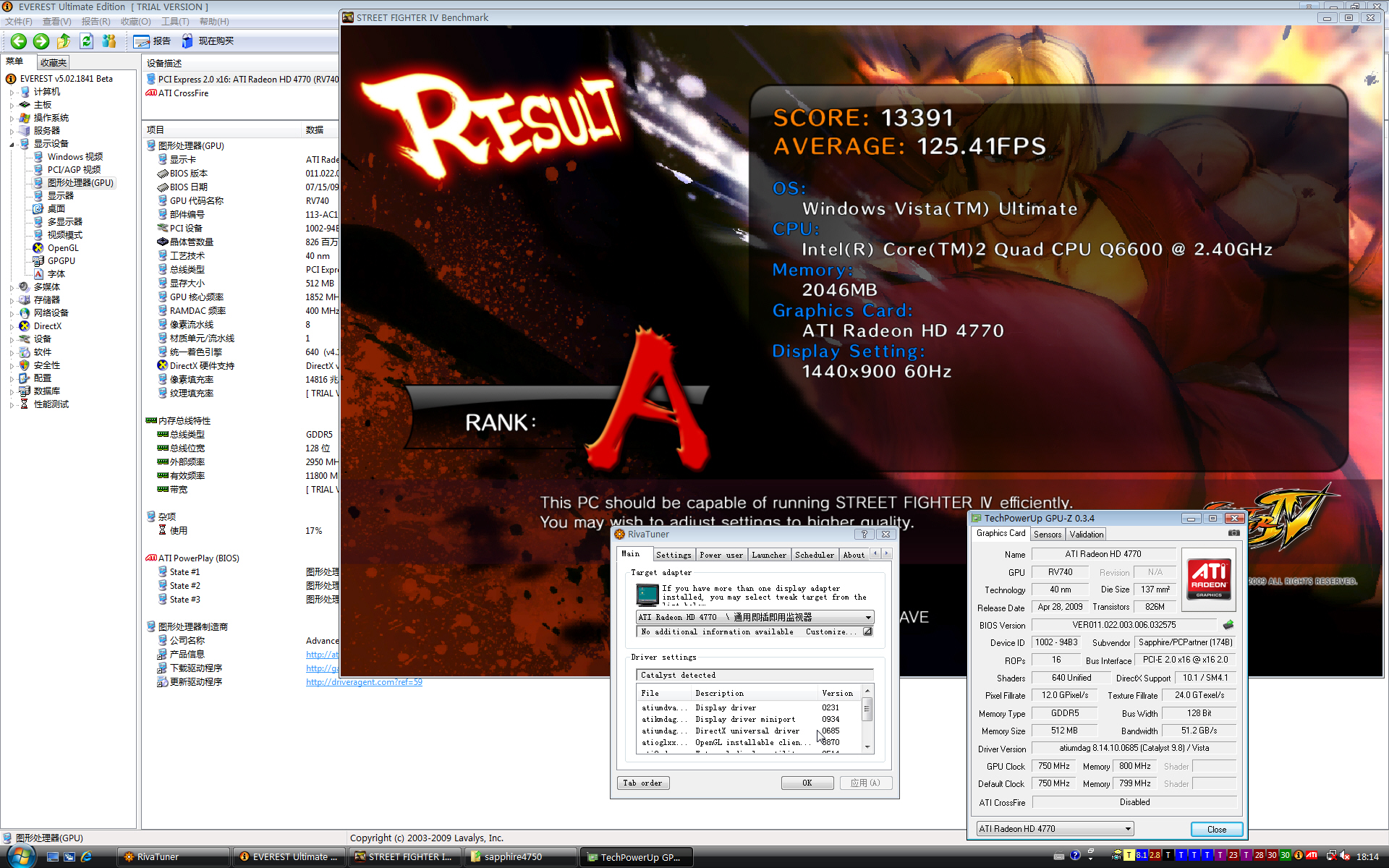The image size is (1389, 868).
Task: Click the OK button in RivaTuner
Action: [x=807, y=783]
